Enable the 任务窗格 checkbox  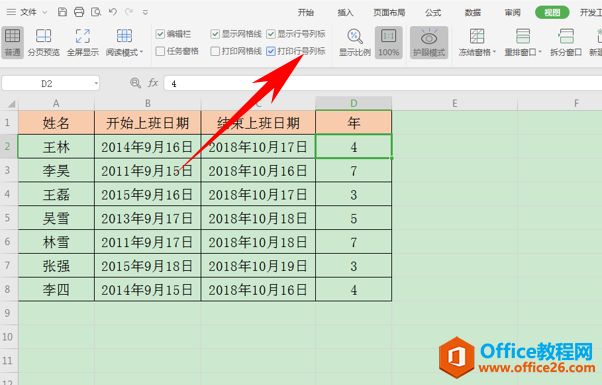(x=160, y=51)
